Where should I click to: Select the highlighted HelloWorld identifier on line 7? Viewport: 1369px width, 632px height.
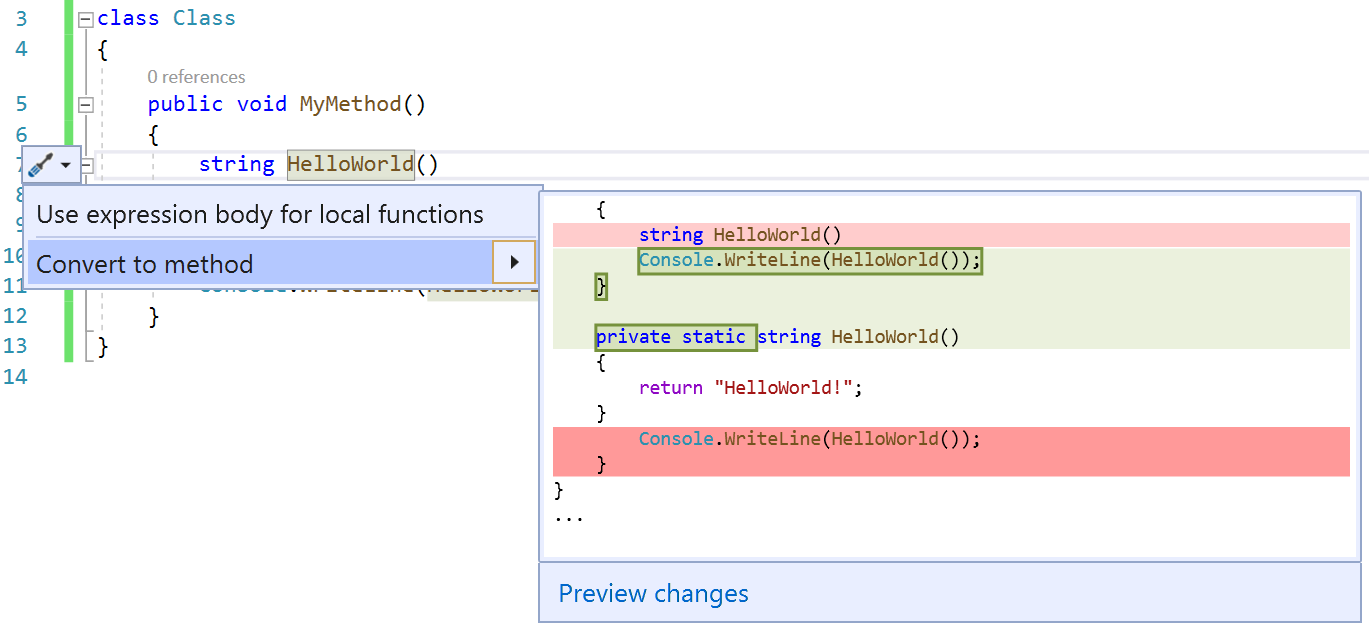(350, 164)
